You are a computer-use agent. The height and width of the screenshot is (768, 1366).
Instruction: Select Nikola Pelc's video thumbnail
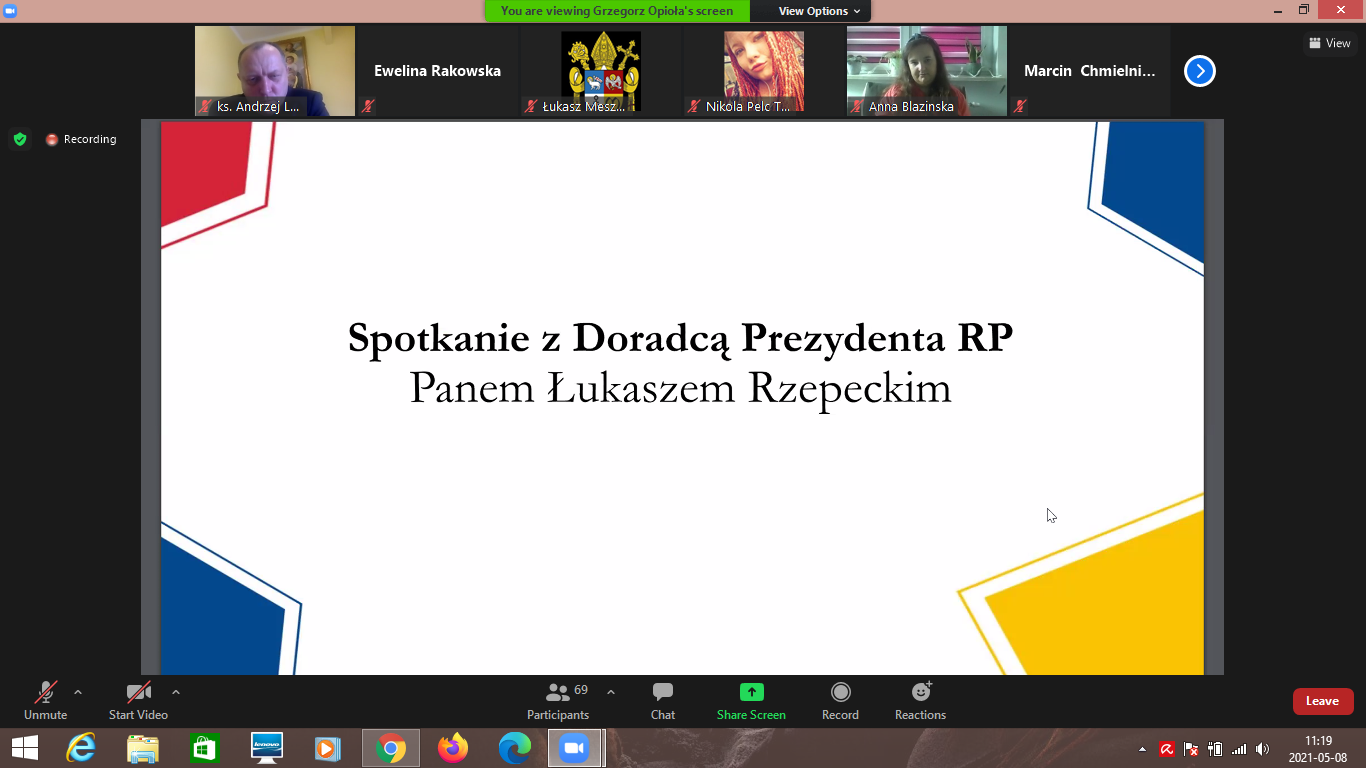(x=764, y=71)
